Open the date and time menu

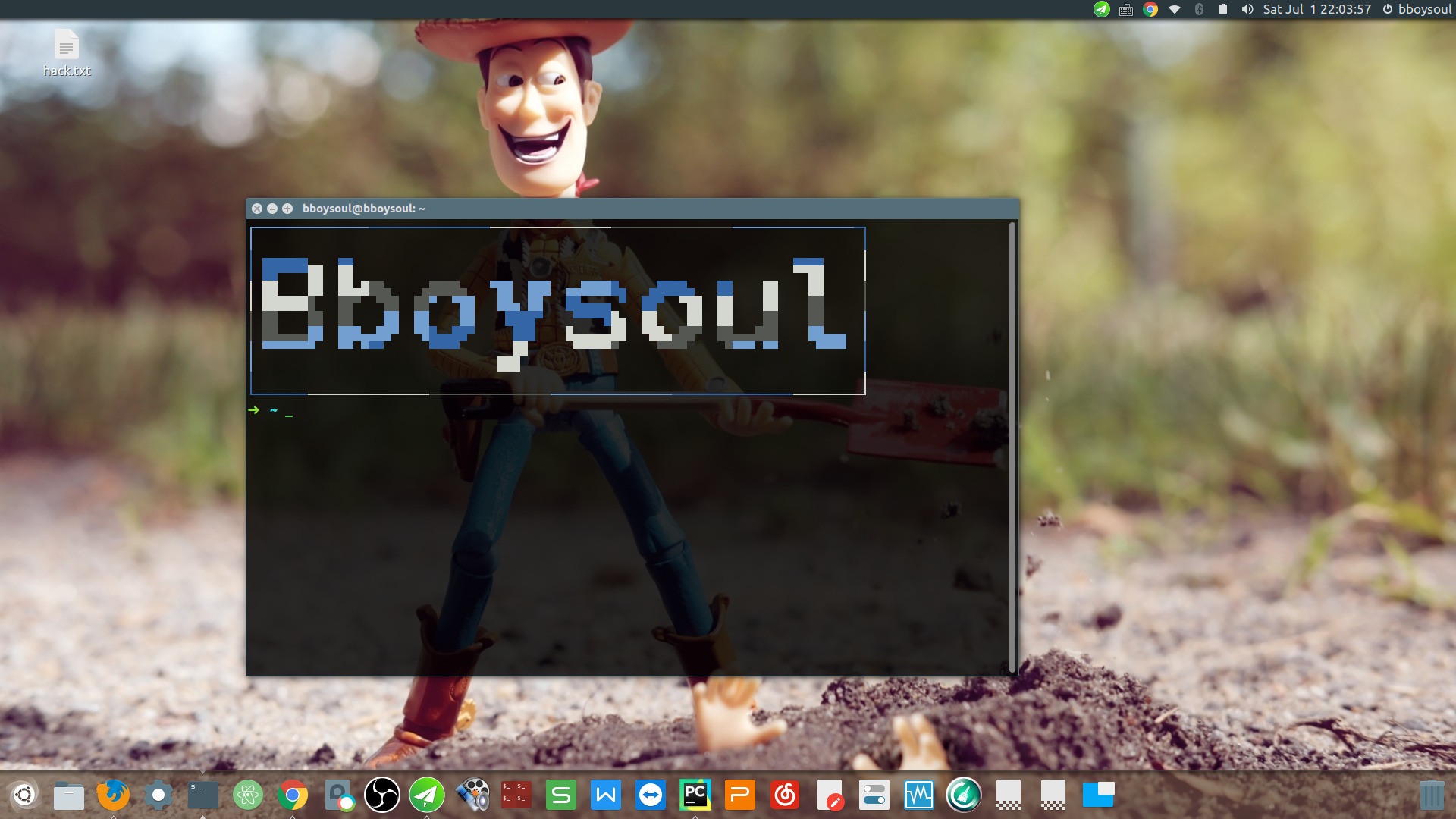(1316, 9)
